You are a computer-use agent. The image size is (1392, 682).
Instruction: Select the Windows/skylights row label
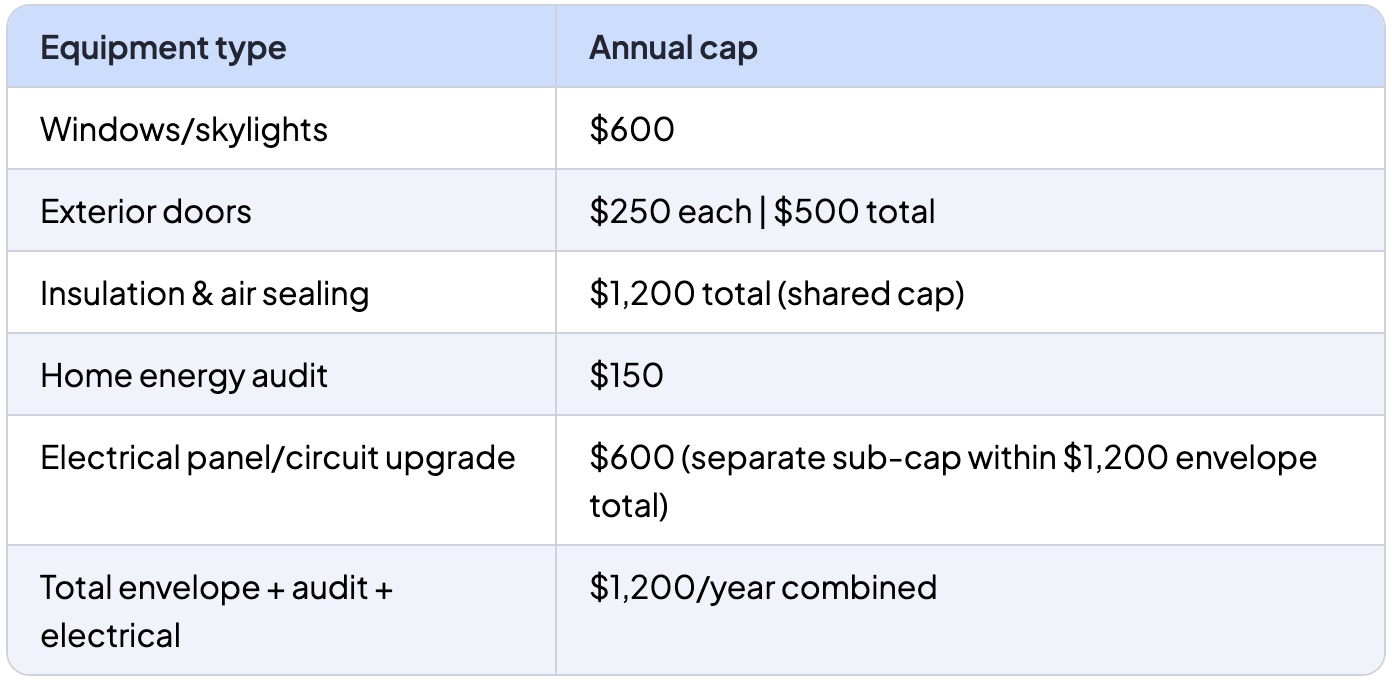coord(184,130)
